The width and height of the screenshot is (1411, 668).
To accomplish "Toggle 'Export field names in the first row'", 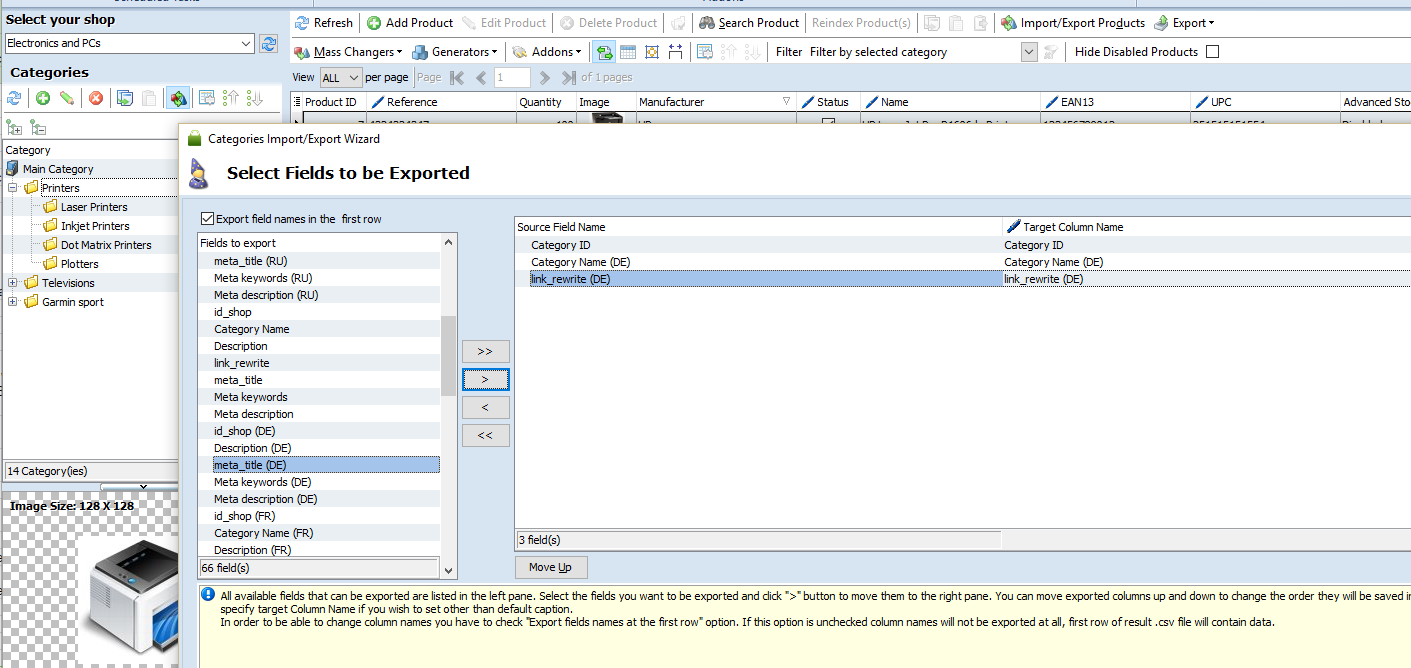I will coord(208,219).
